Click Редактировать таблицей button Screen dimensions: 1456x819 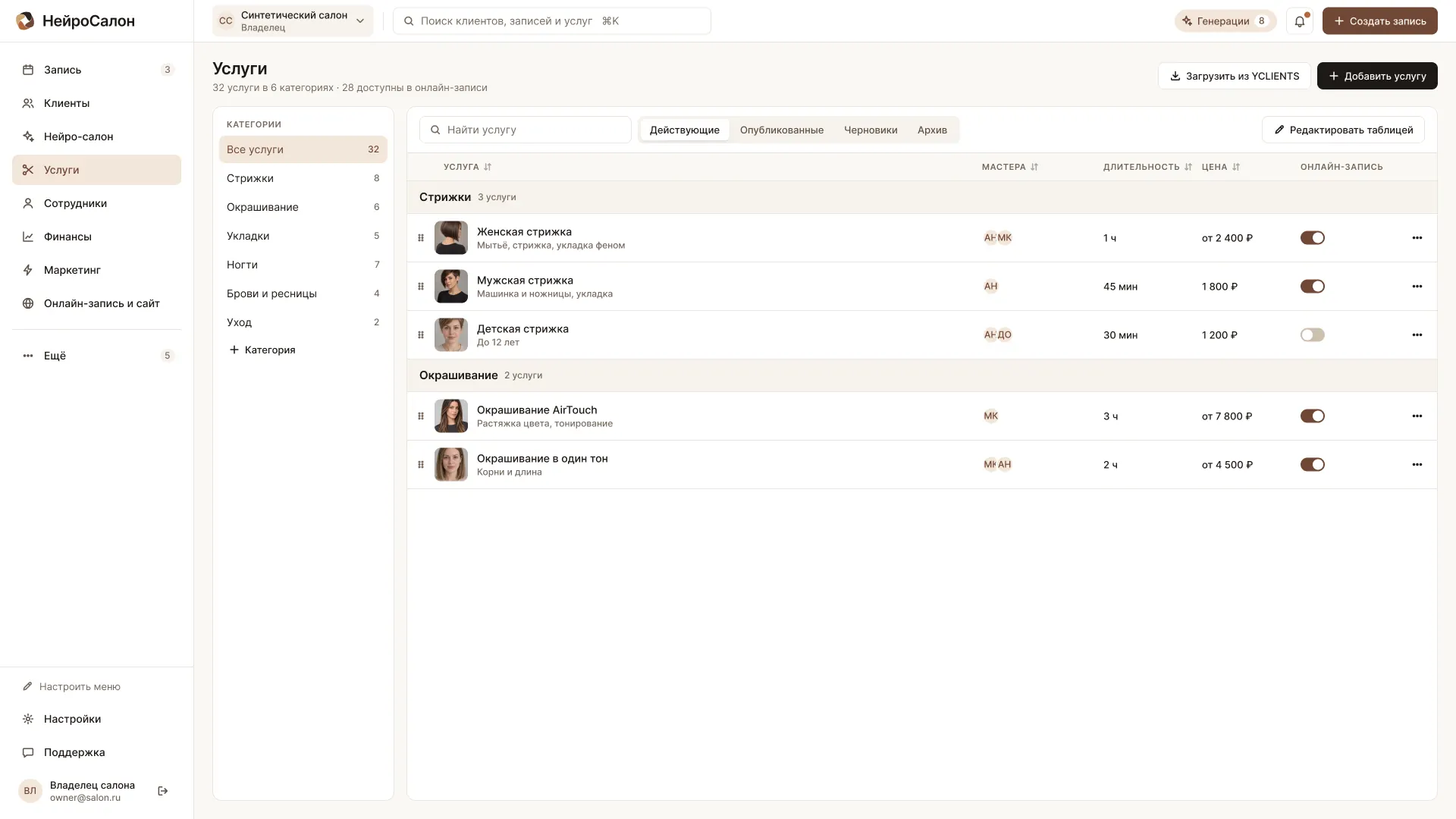click(1343, 130)
